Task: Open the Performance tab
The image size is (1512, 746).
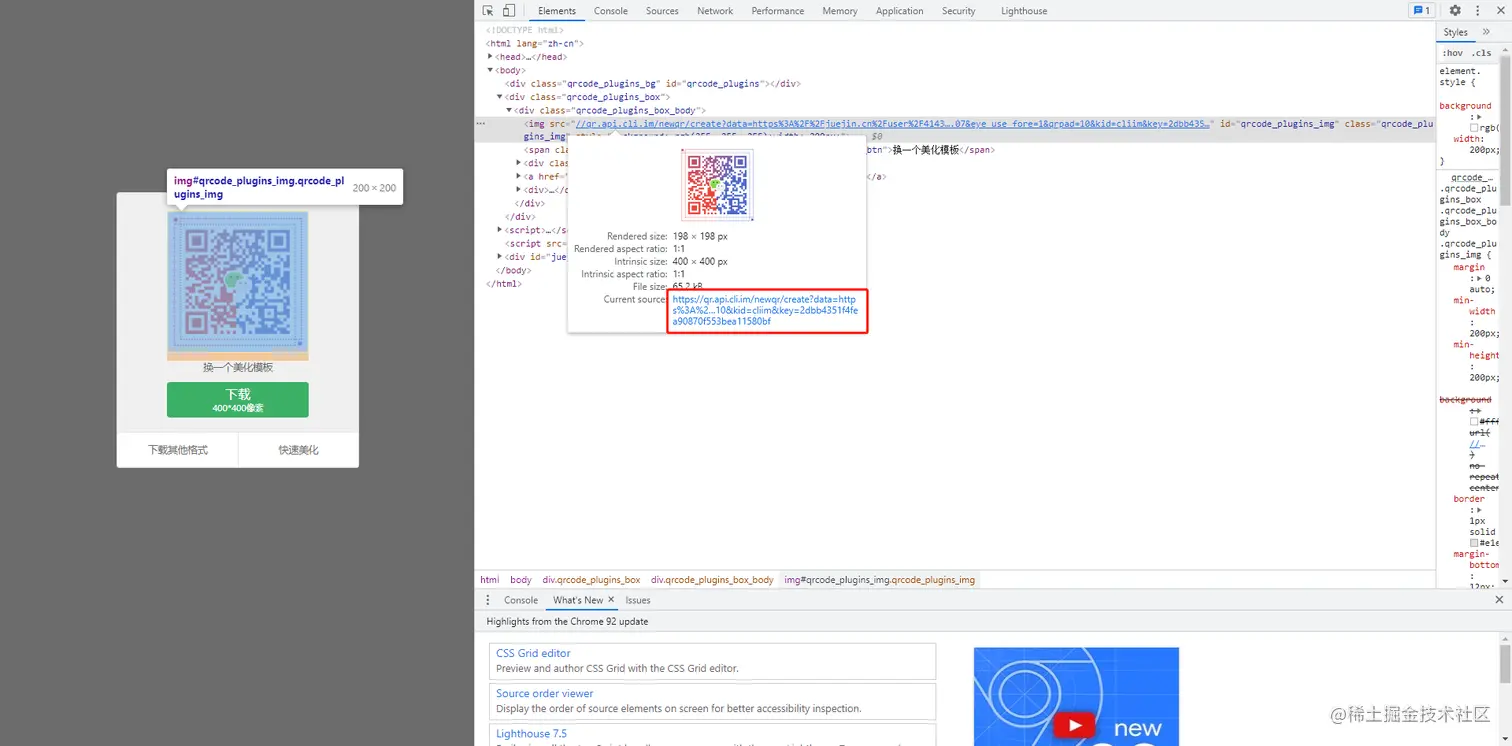Action: [x=778, y=11]
